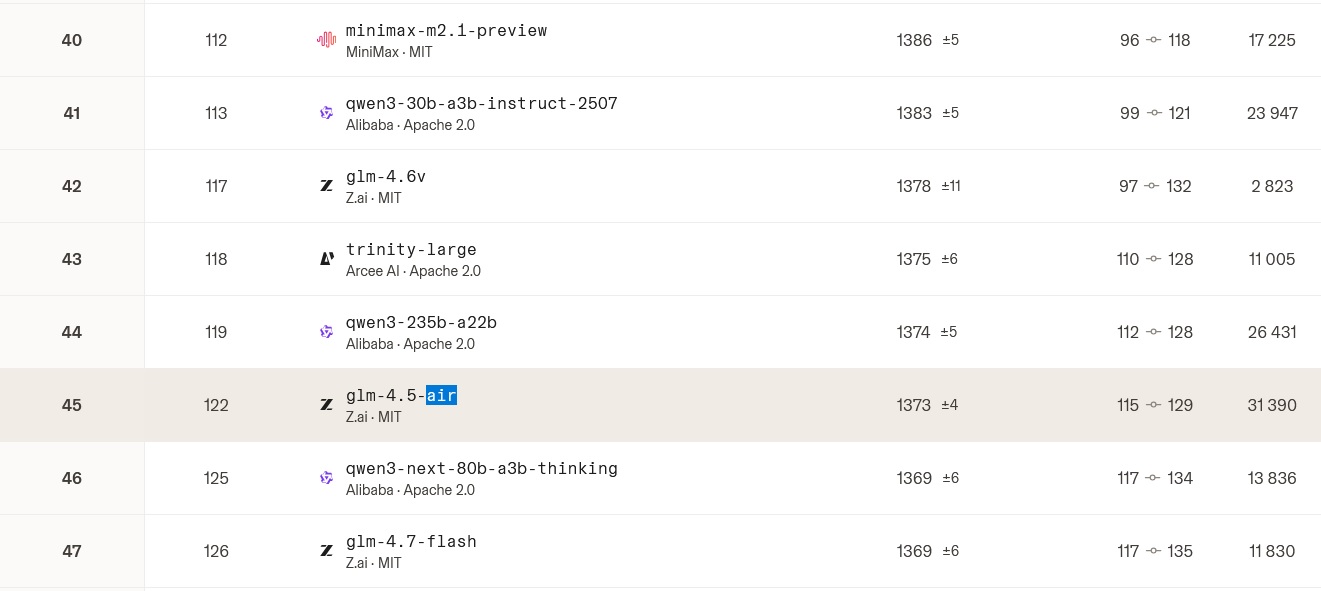Click the Arcee AI logo next to trinity-large
1321x591 pixels.
[x=326, y=259]
